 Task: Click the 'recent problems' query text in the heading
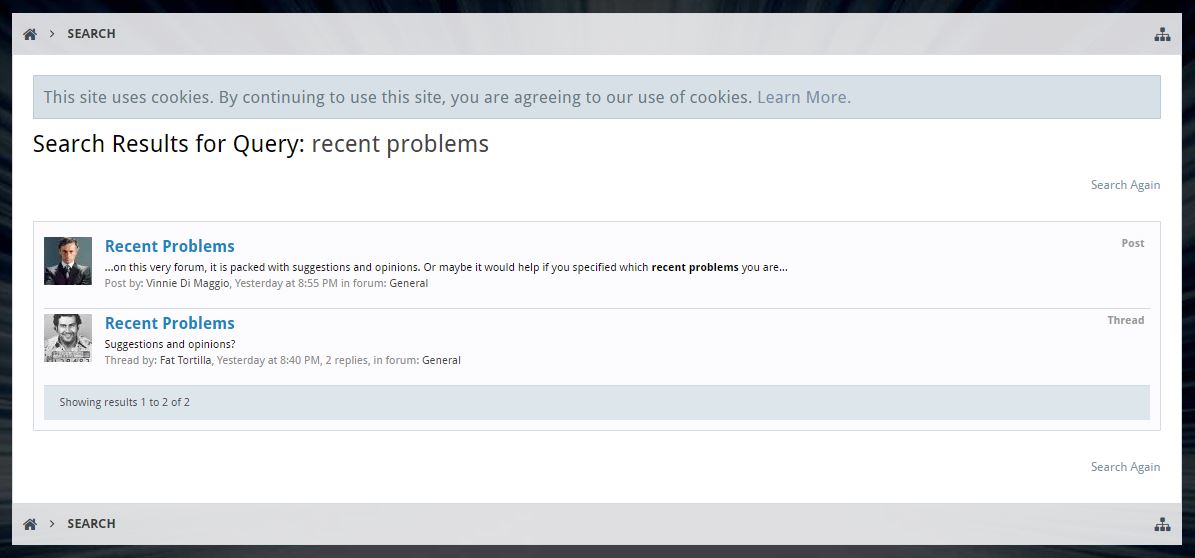(400, 144)
